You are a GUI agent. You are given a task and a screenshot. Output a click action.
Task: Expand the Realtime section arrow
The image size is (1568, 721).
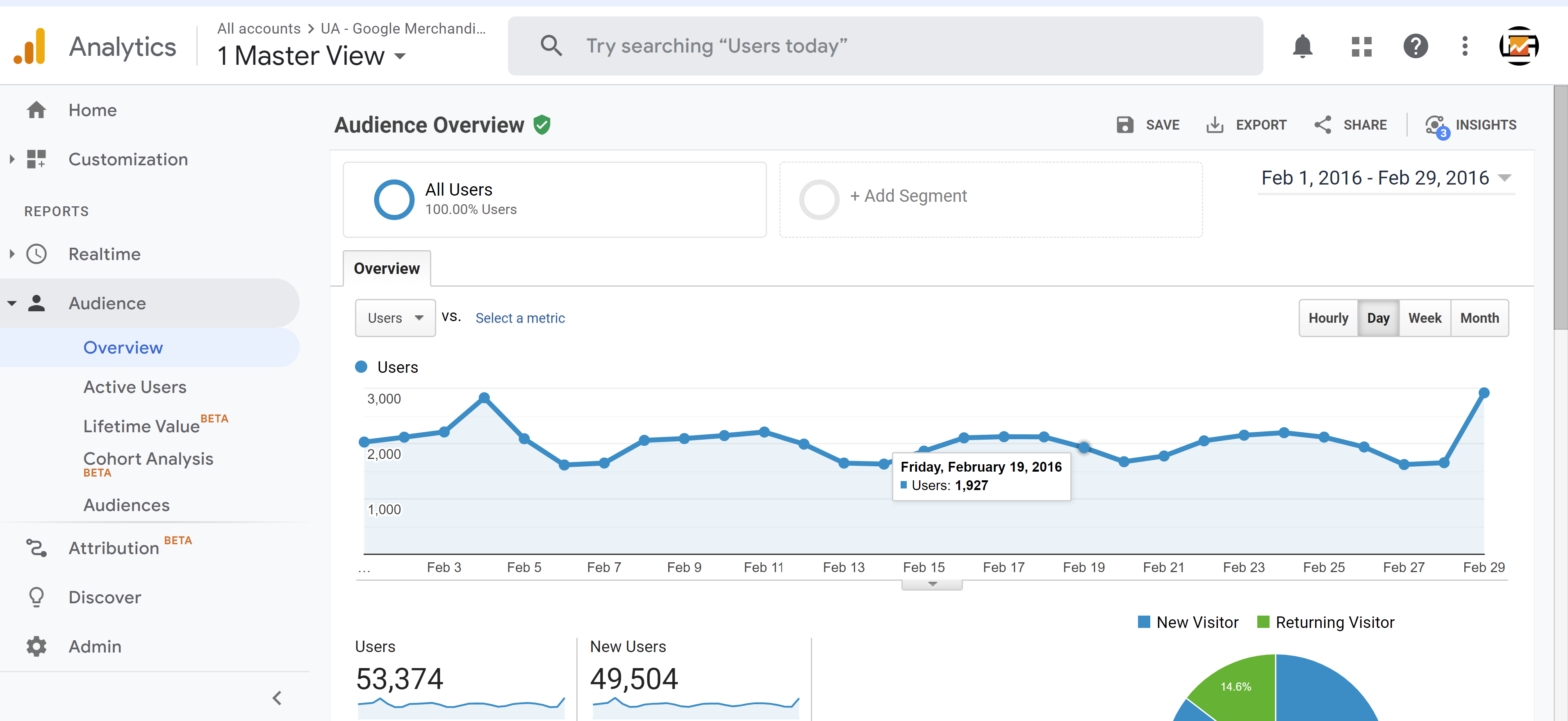[11, 254]
